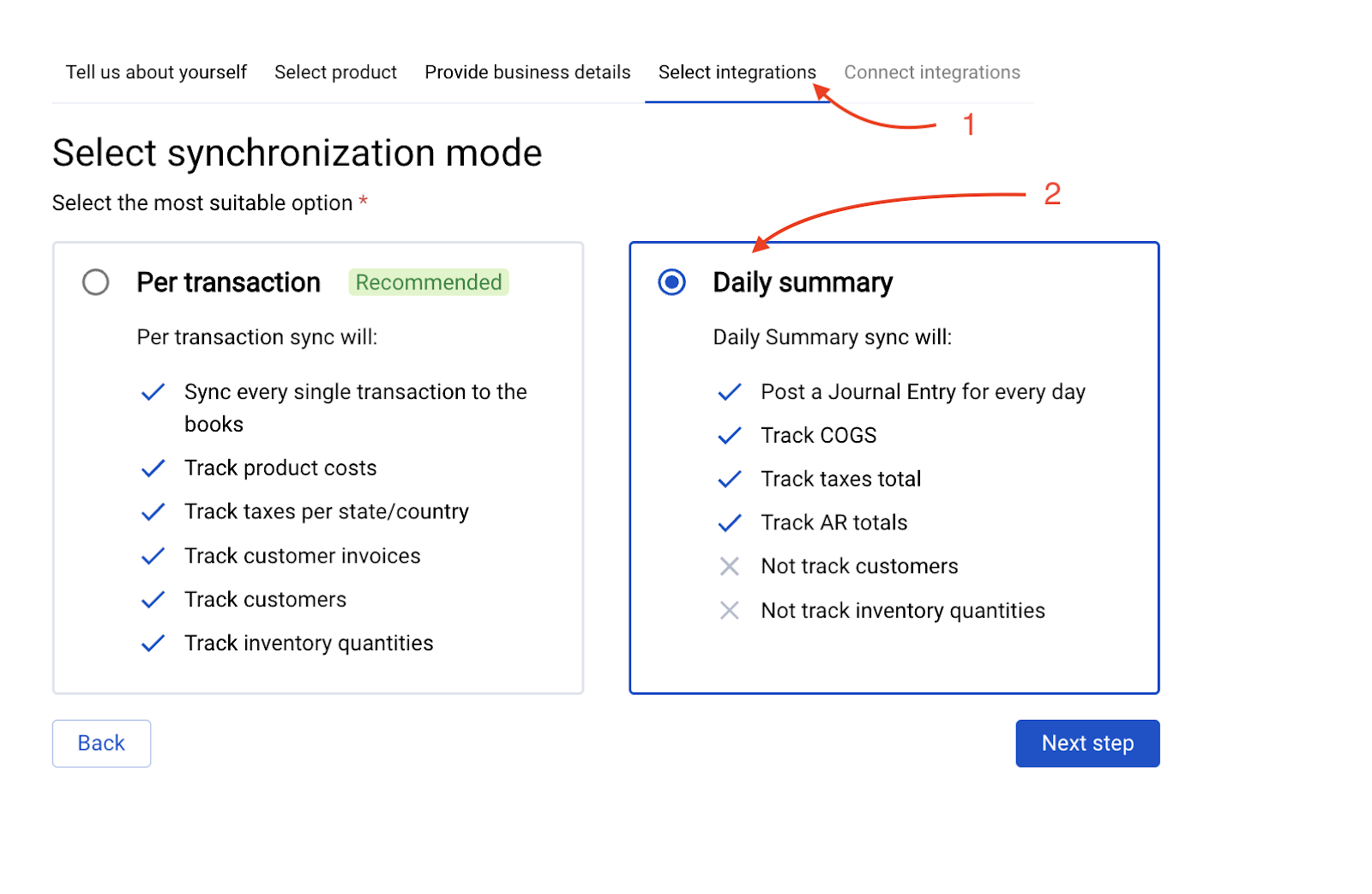
Task: Go to Provide business details tab
Action: point(527,73)
